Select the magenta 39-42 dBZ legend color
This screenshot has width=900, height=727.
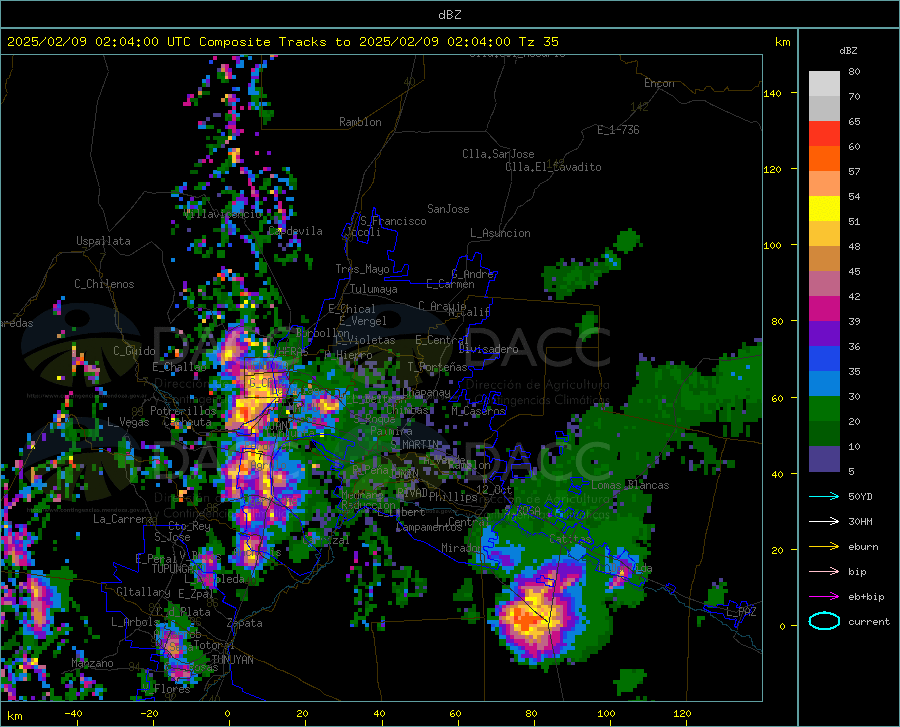pyautogui.click(x=824, y=309)
